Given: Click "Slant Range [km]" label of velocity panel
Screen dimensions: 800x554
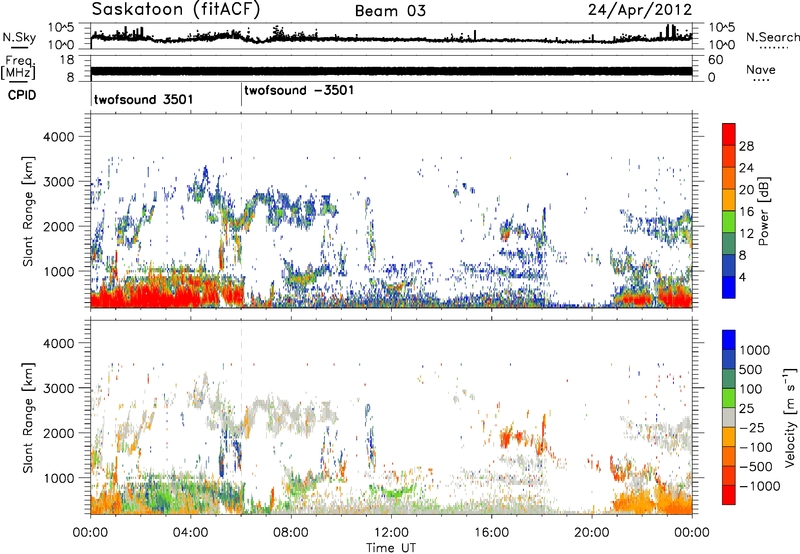Looking at the screenshot, I should (28, 417).
